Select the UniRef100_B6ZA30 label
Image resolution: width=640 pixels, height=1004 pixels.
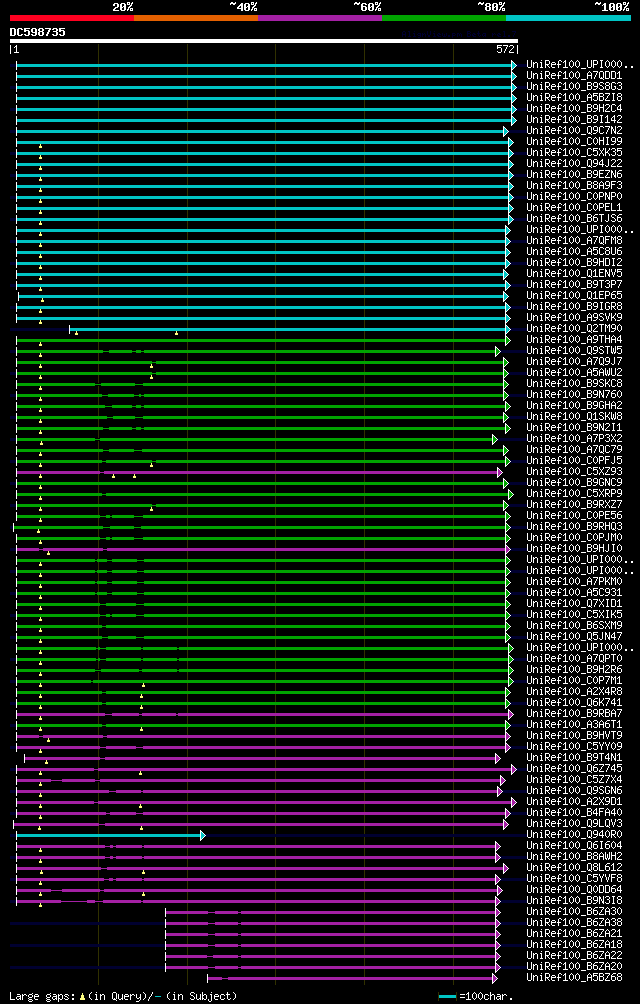[574, 912]
